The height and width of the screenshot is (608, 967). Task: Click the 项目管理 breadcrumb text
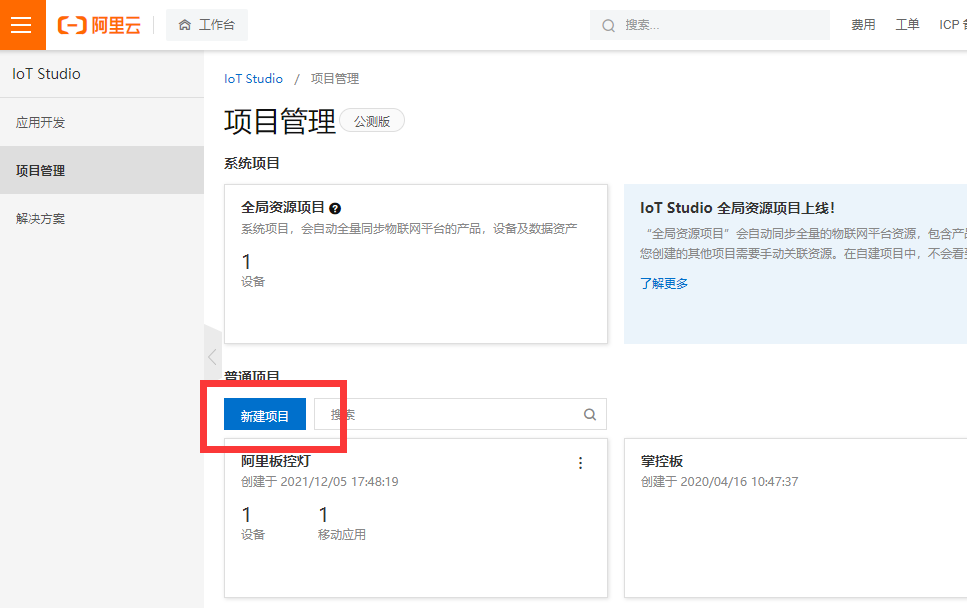(x=335, y=78)
